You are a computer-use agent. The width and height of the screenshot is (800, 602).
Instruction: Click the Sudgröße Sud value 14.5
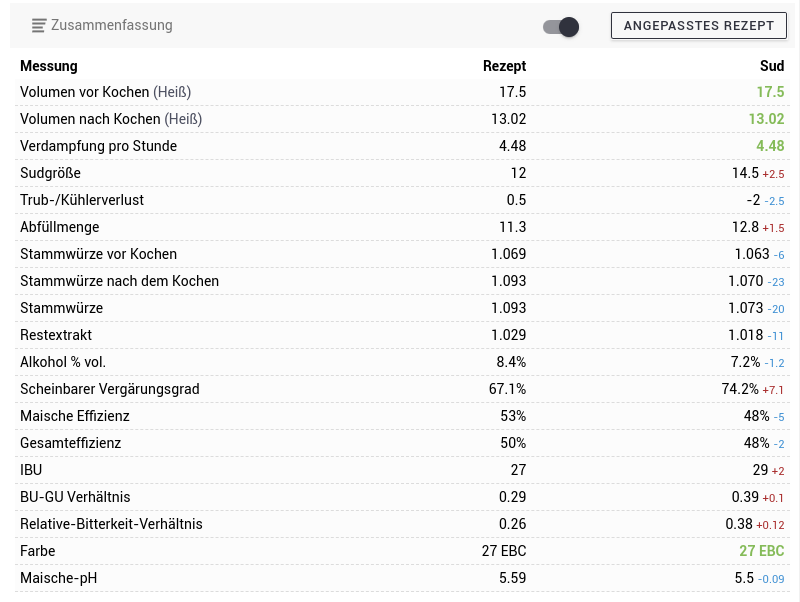click(x=745, y=173)
